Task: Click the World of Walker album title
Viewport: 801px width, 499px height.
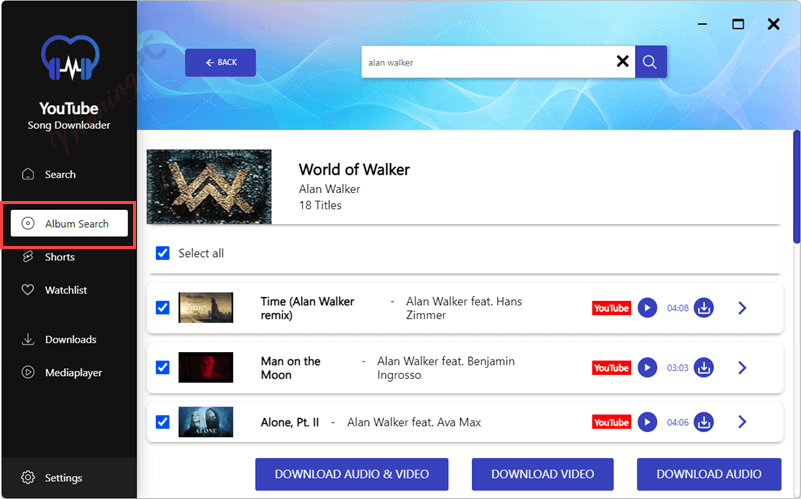Action: point(354,170)
